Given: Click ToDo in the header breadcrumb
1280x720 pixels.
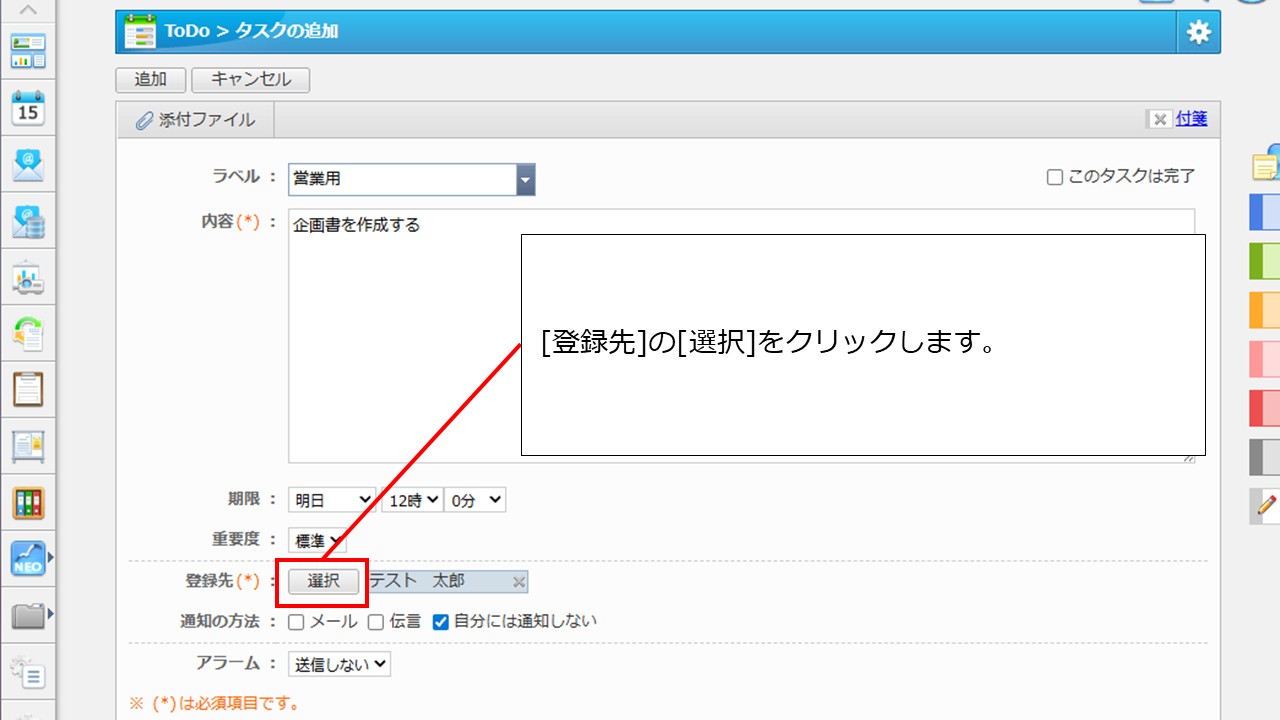Looking at the screenshot, I should 187,31.
